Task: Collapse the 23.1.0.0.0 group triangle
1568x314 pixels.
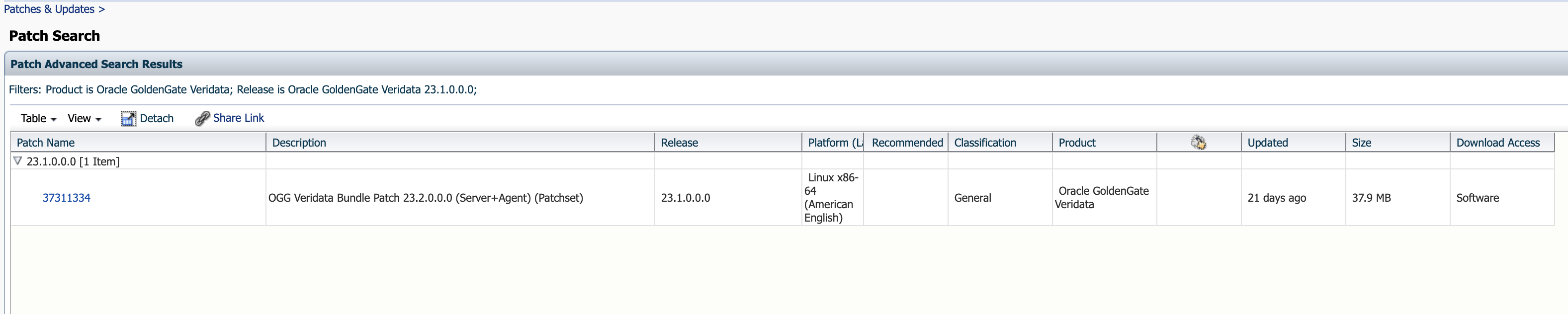Action: tap(18, 161)
